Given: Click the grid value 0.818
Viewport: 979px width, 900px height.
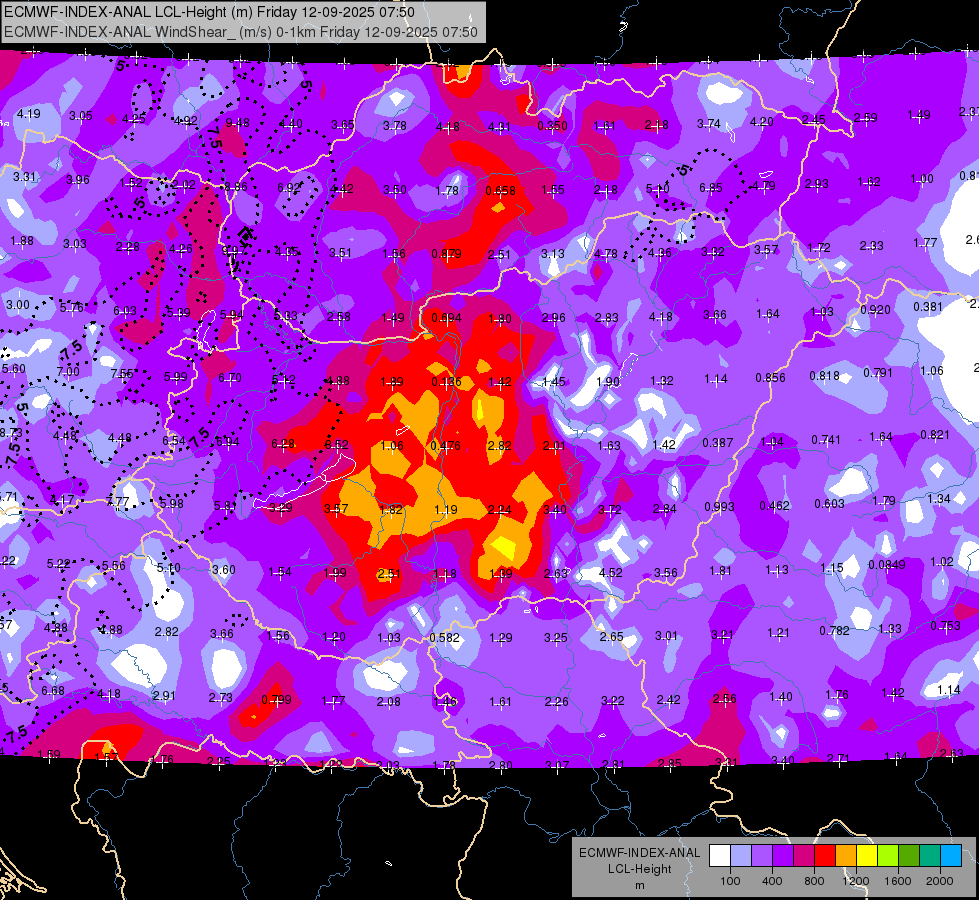Looking at the screenshot, I should [x=825, y=375].
